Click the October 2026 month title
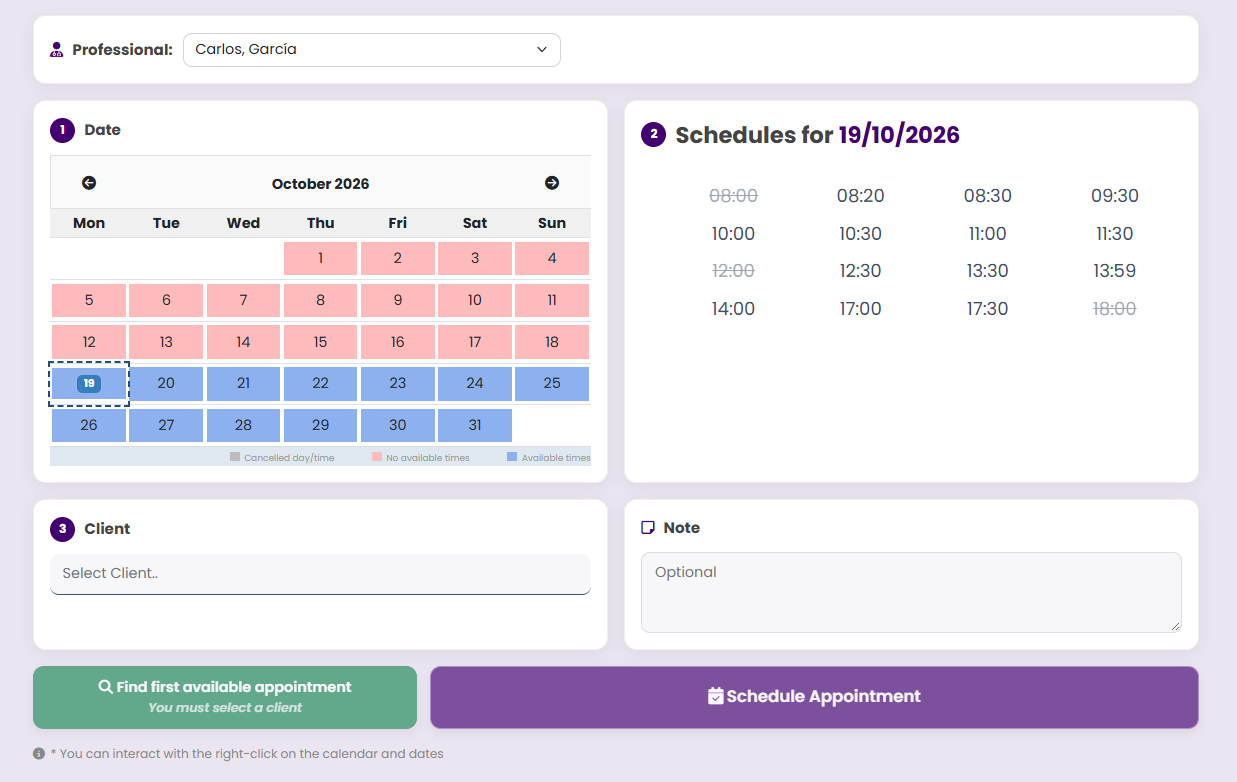The height and width of the screenshot is (782, 1237). pyautogui.click(x=320, y=184)
